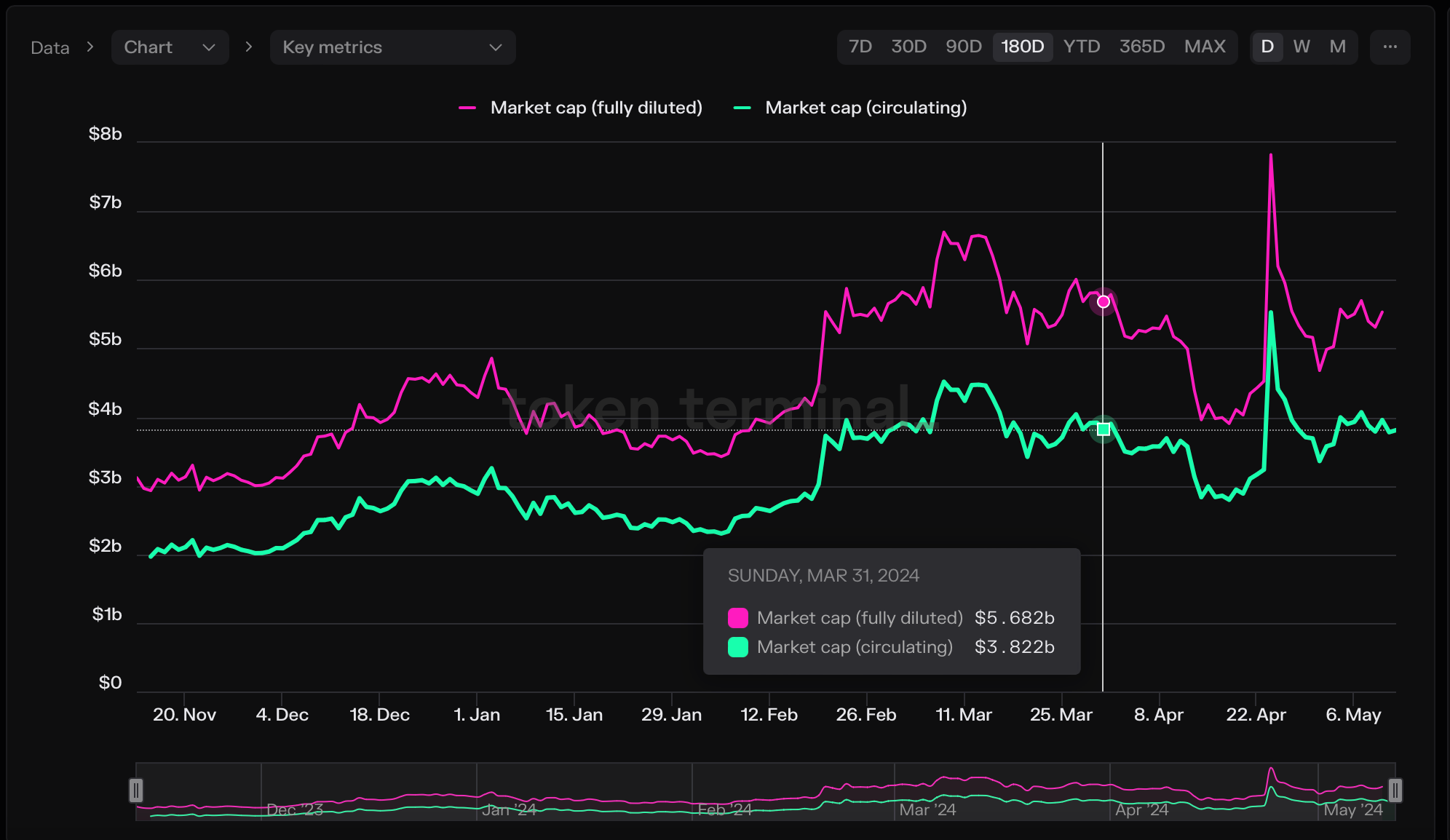Click the '$6b' y-axis label
The height and width of the screenshot is (840, 1450).
tap(106, 271)
